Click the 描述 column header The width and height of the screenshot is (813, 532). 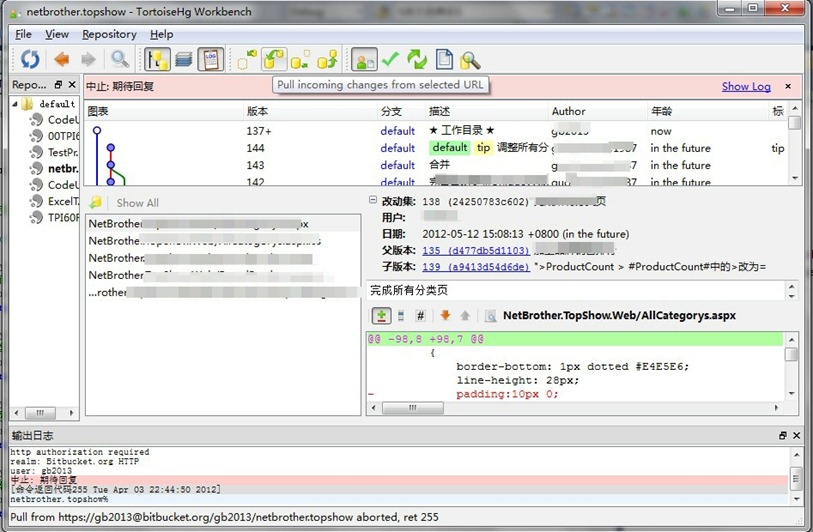pyautogui.click(x=487, y=111)
